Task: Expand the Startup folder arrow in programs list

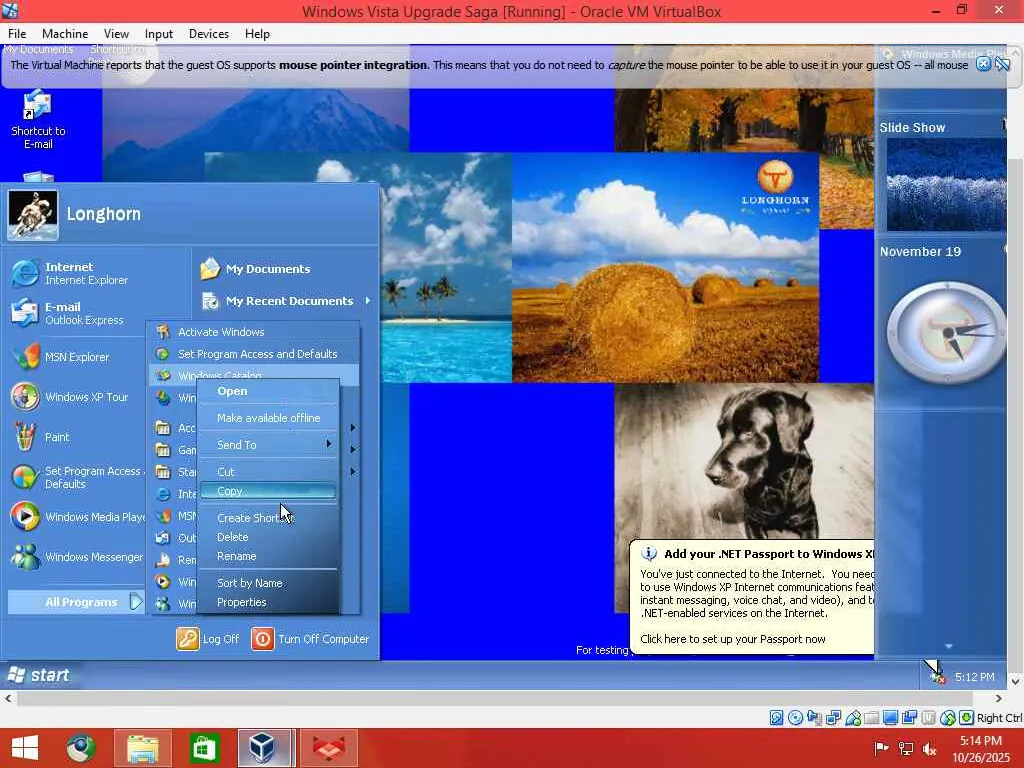Action: pyautogui.click(x=353, y=472)
